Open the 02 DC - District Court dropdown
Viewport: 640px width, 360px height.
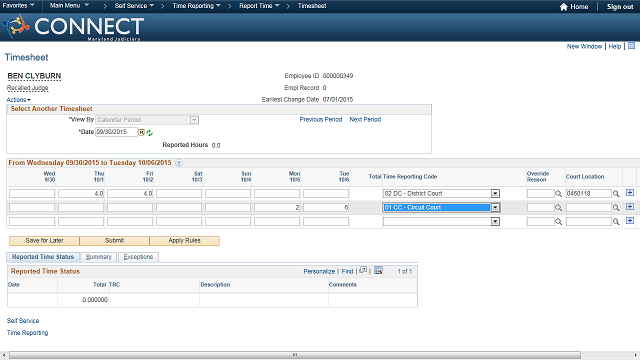click(x=495, y=193)
